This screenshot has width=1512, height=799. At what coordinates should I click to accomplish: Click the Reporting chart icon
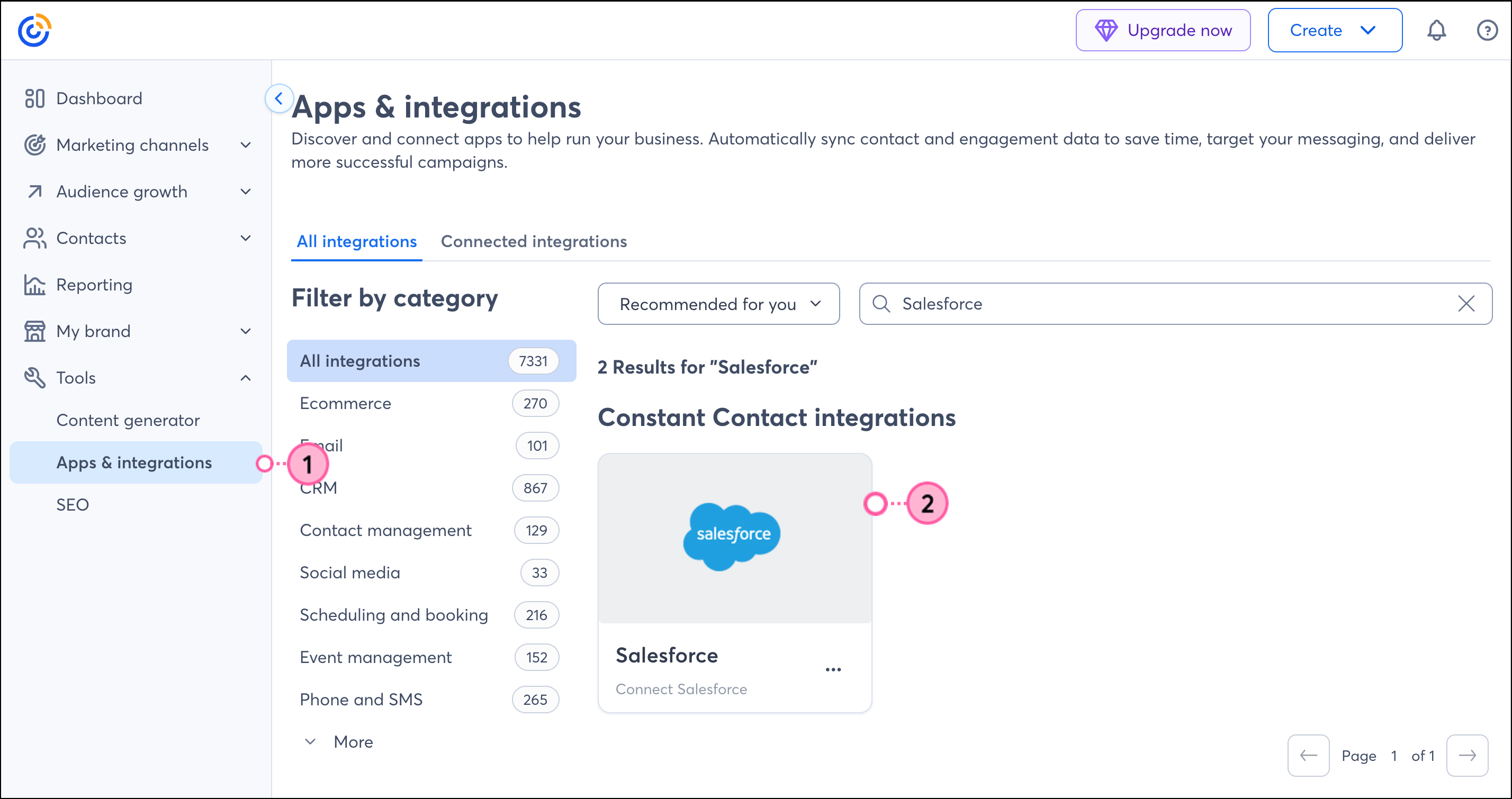(x=34, y=285)
